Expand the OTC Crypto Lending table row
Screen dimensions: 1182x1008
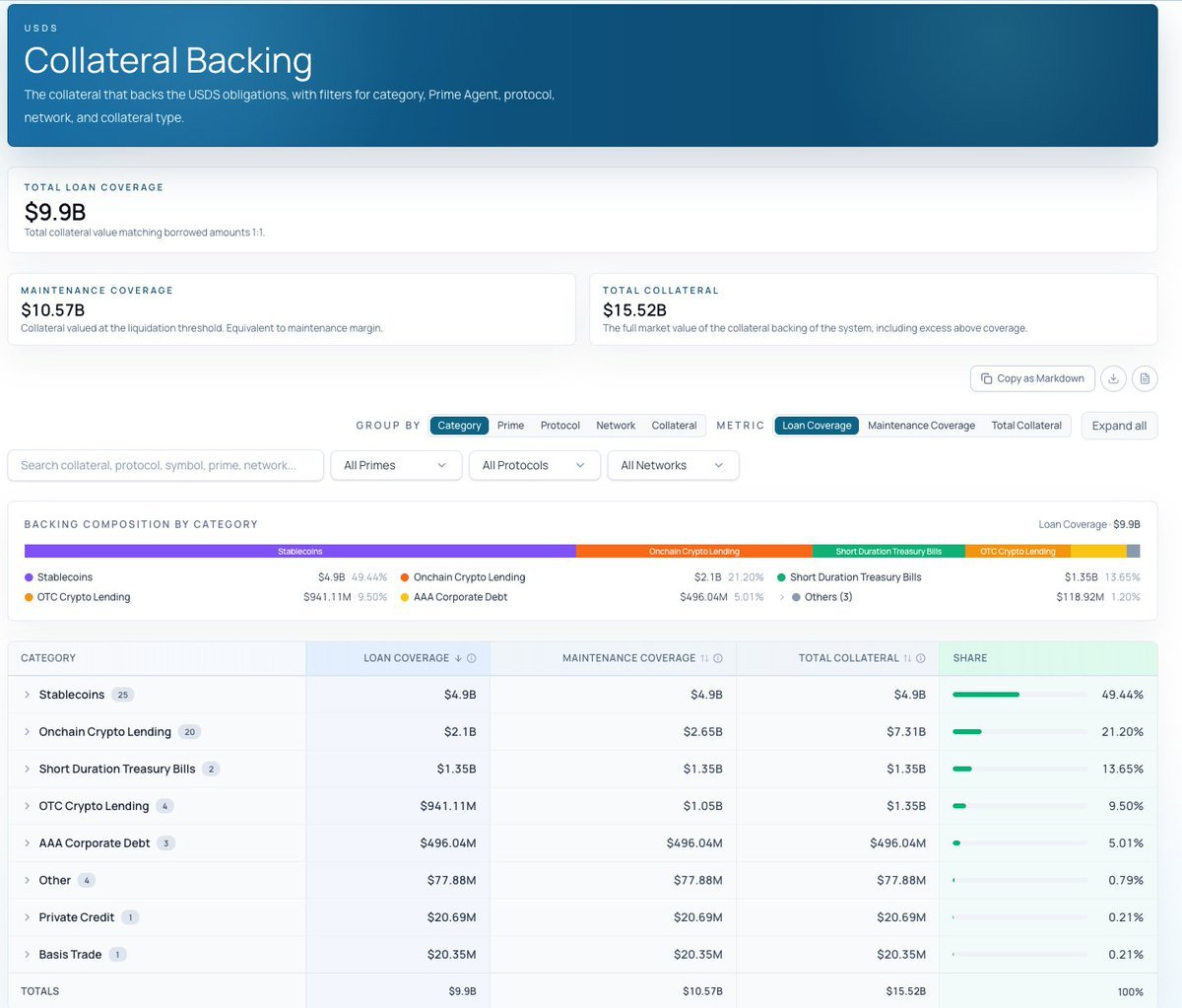pos(27,806)
